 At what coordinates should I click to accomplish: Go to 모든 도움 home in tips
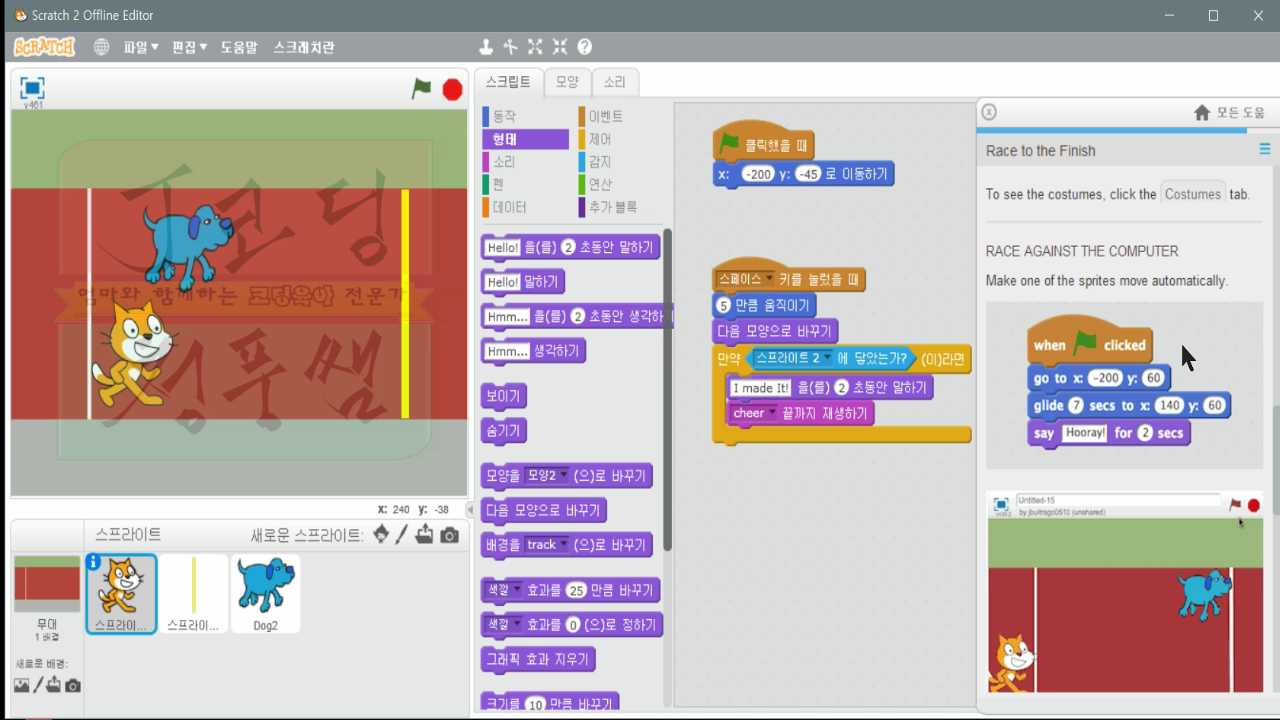pyautogui.click(x=1229, y=112)
